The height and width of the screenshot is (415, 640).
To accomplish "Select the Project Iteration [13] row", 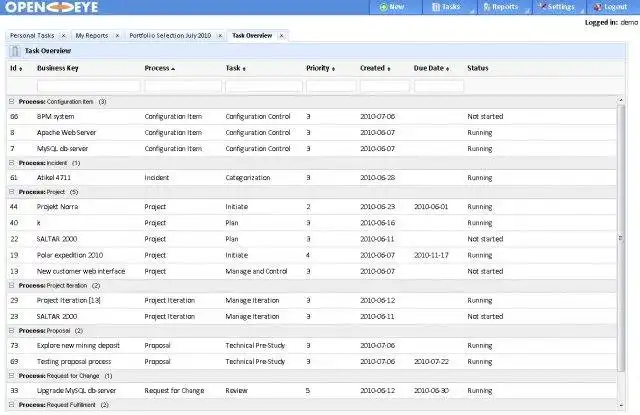I will click(x=312, y=300).
